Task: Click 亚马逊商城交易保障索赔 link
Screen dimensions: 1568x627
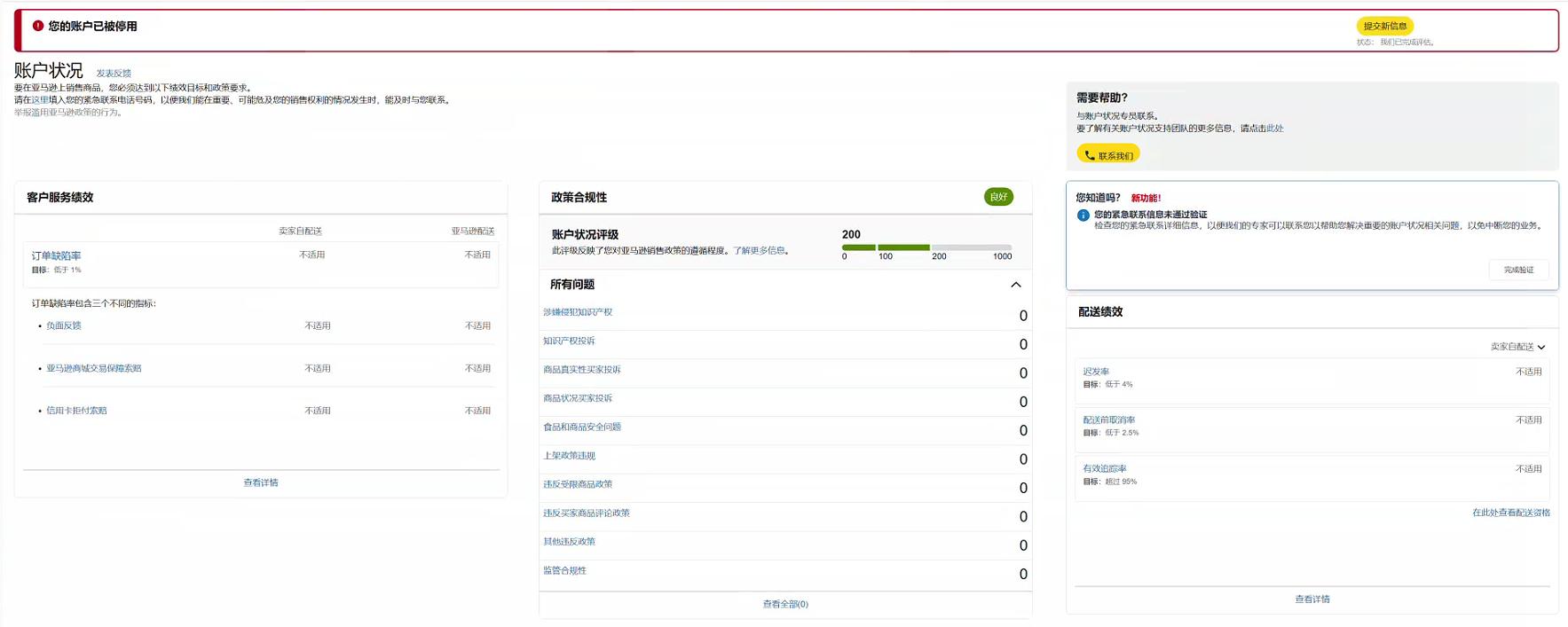Action: click(94, 368)
